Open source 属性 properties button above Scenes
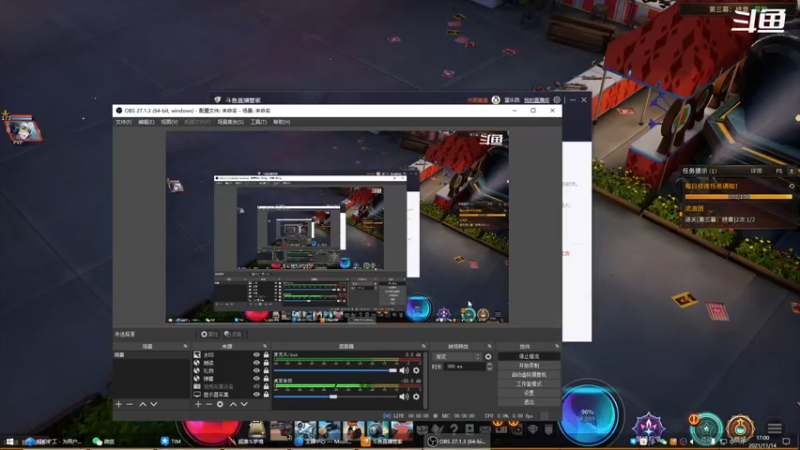 [x=209, y=334]
